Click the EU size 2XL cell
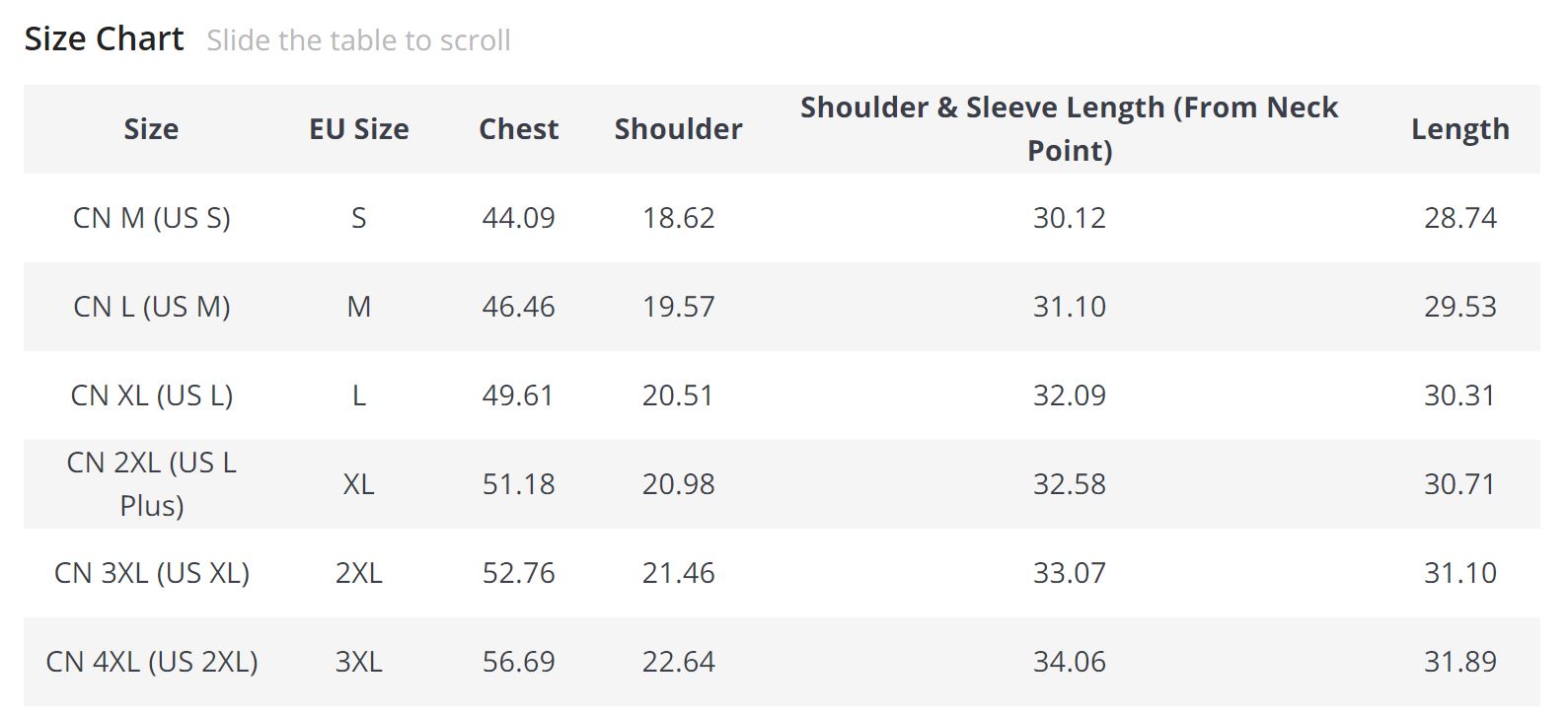This screenshot has width=1568, height=717. 358,573
